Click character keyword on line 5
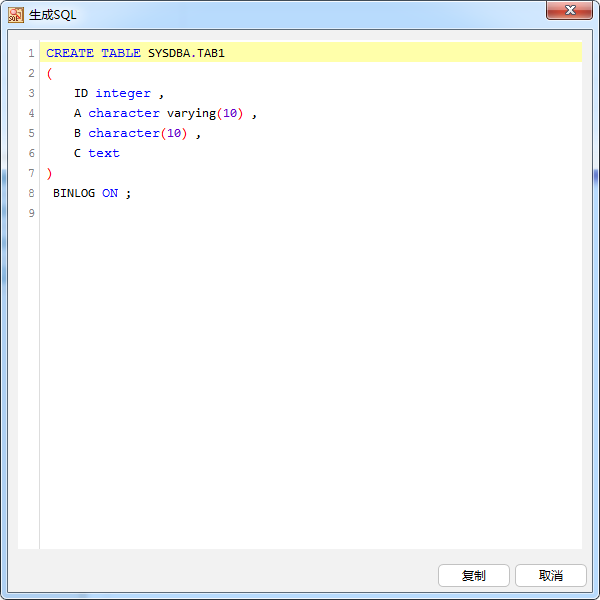The image size is (600, 600). [124, 133]
